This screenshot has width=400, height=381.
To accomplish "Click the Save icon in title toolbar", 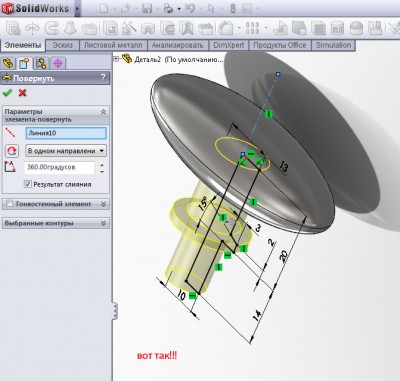I will [147, 8].
